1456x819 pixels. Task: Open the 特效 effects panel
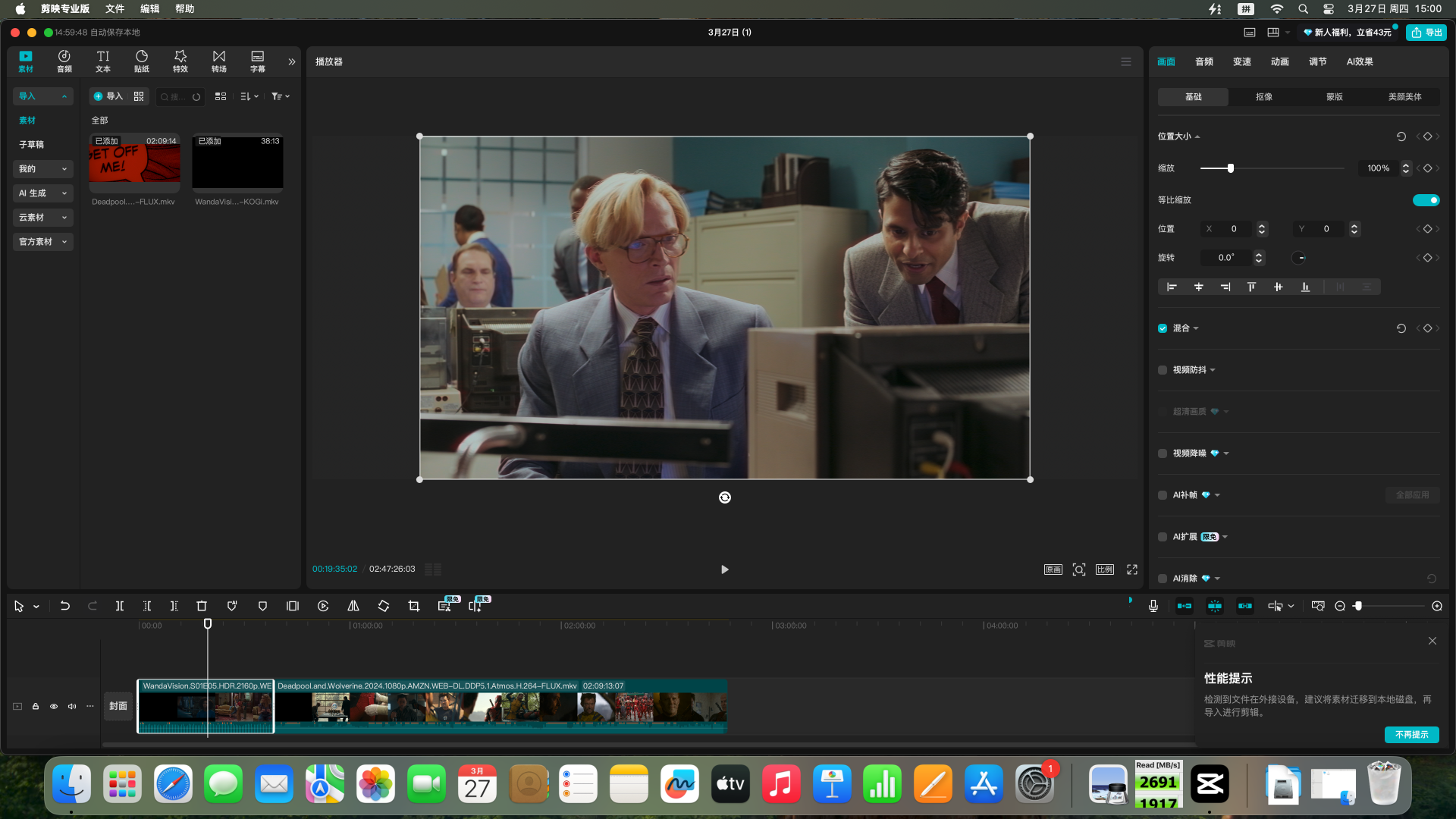[180, 61]
